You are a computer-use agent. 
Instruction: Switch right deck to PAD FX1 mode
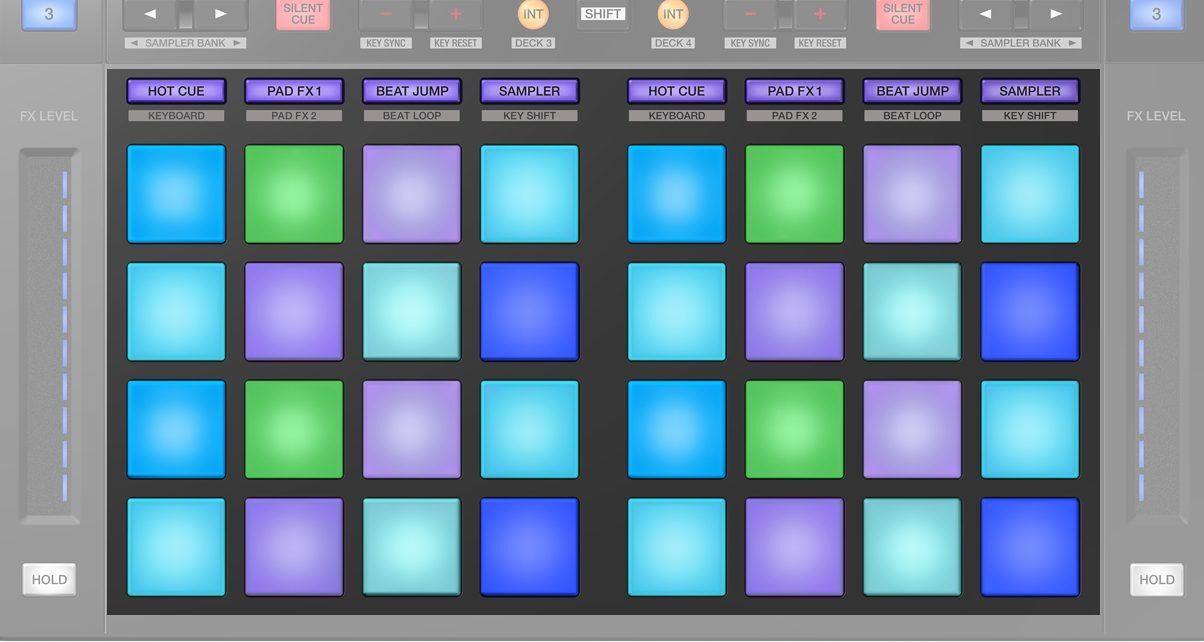coord(795,91)
